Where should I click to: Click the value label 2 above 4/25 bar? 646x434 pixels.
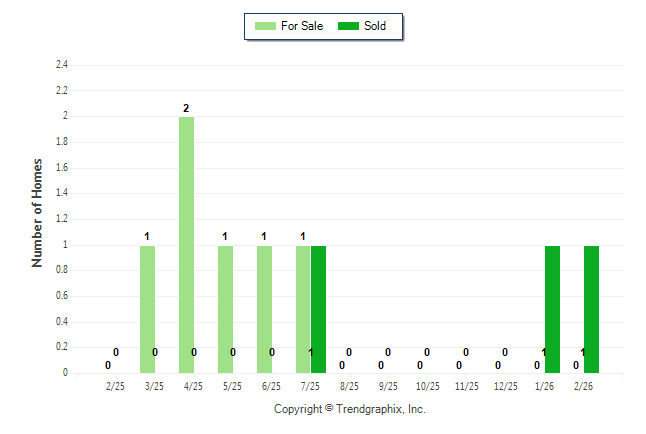186,108
